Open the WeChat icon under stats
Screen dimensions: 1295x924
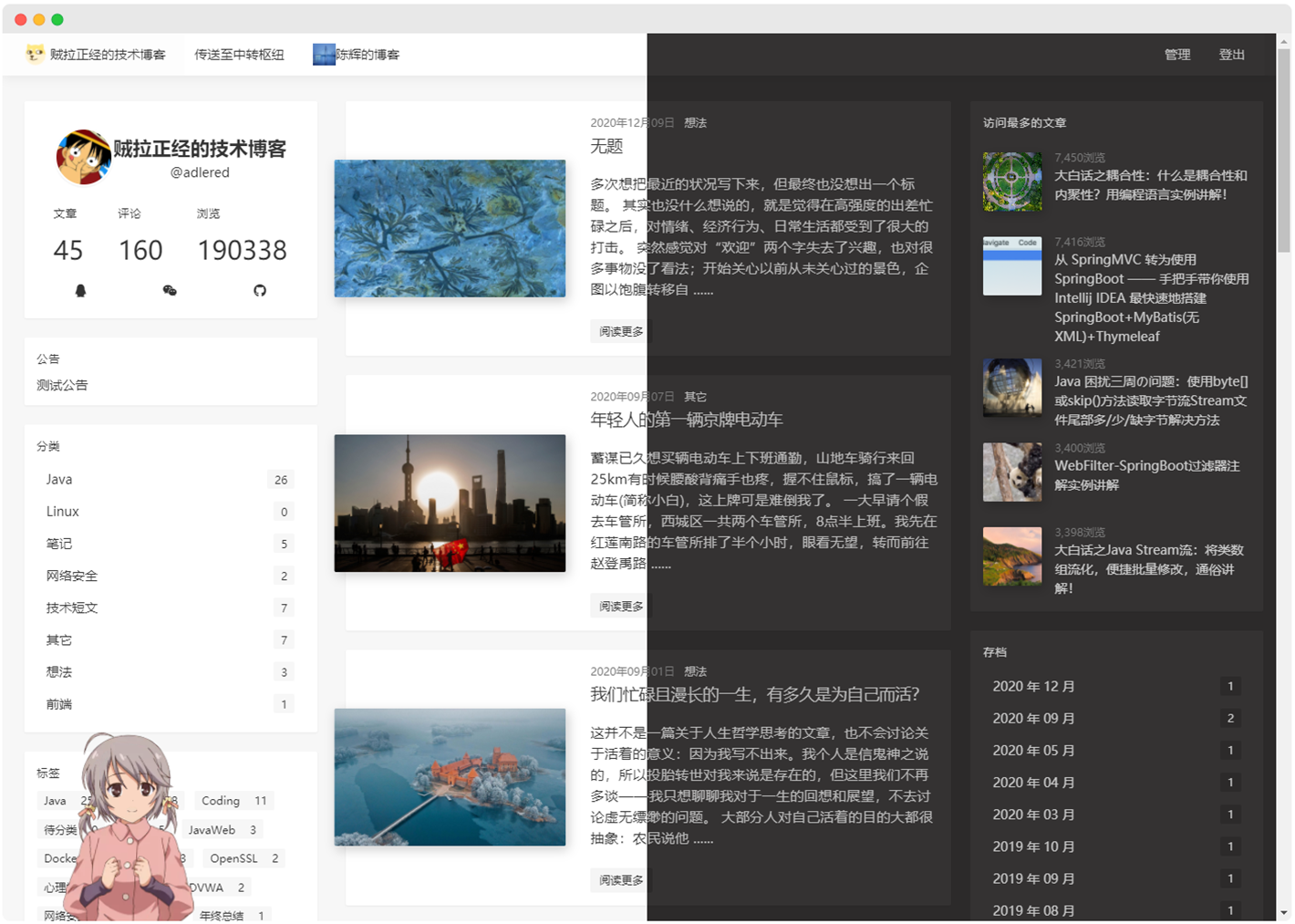click(x=170, y=291)
